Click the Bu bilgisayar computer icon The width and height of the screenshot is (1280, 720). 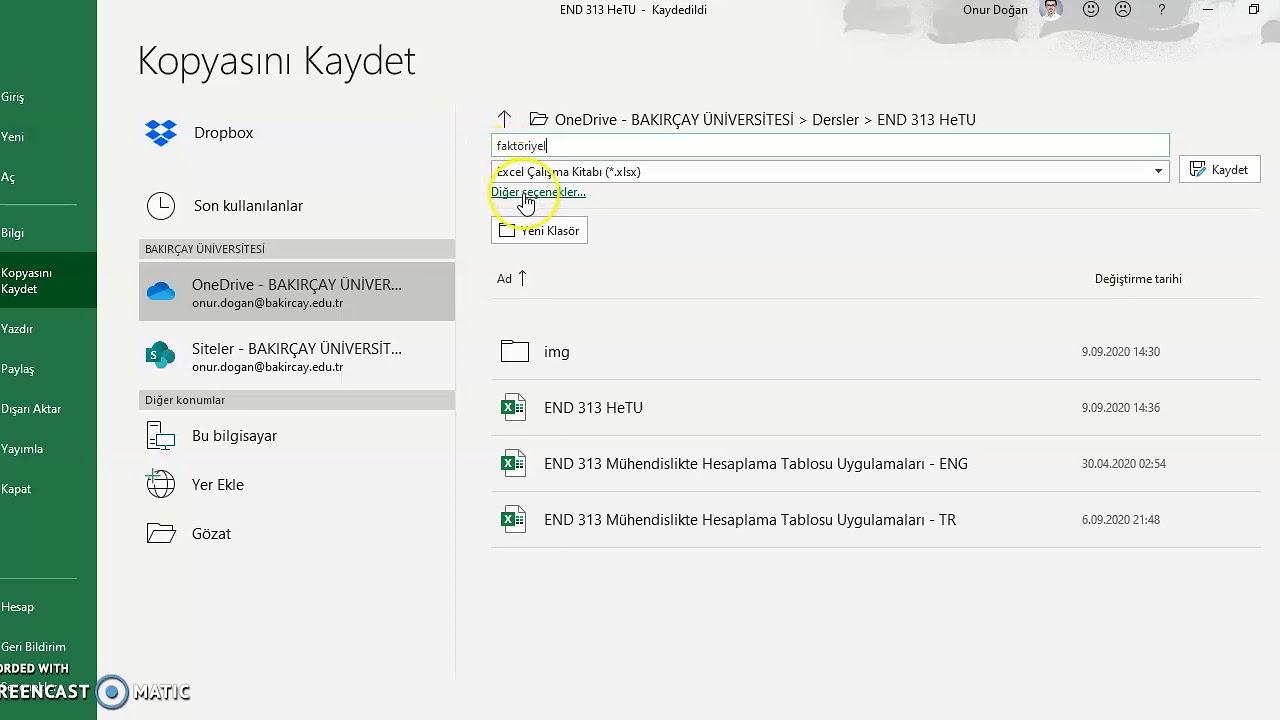pos(161,436)
